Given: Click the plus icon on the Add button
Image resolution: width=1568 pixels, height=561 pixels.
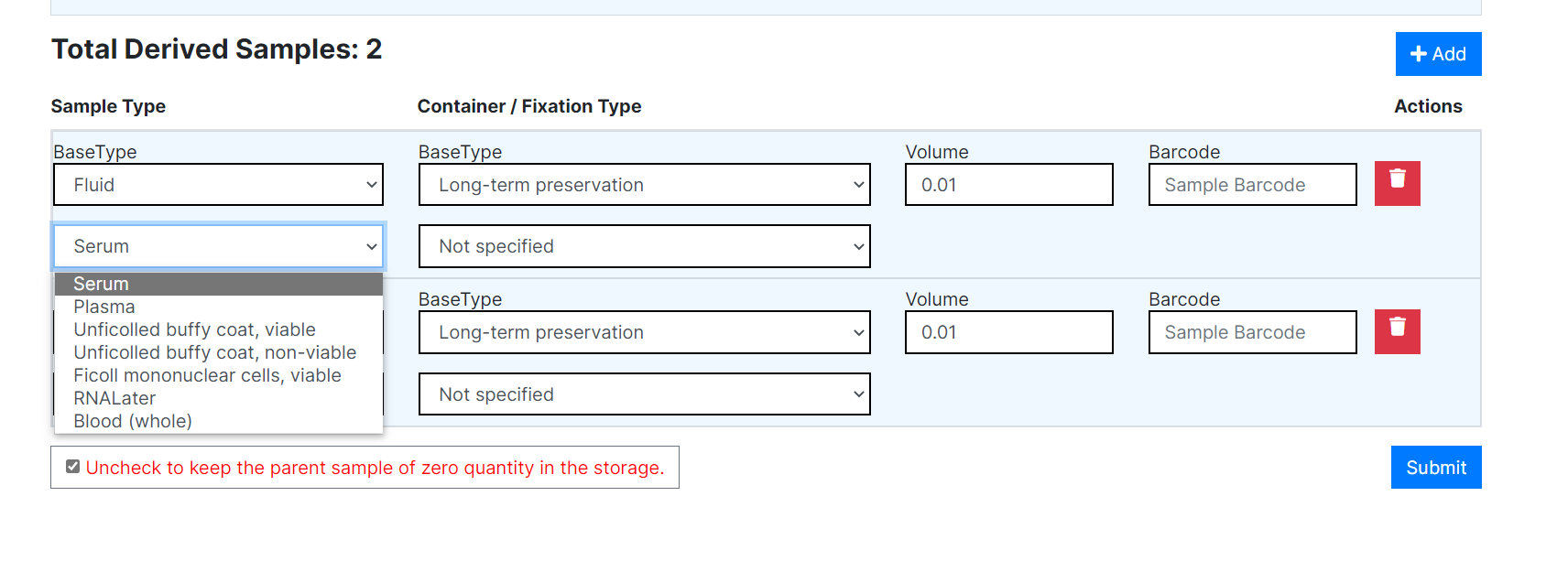Looking at the screenshot, I should click(x=1419, y=53).
